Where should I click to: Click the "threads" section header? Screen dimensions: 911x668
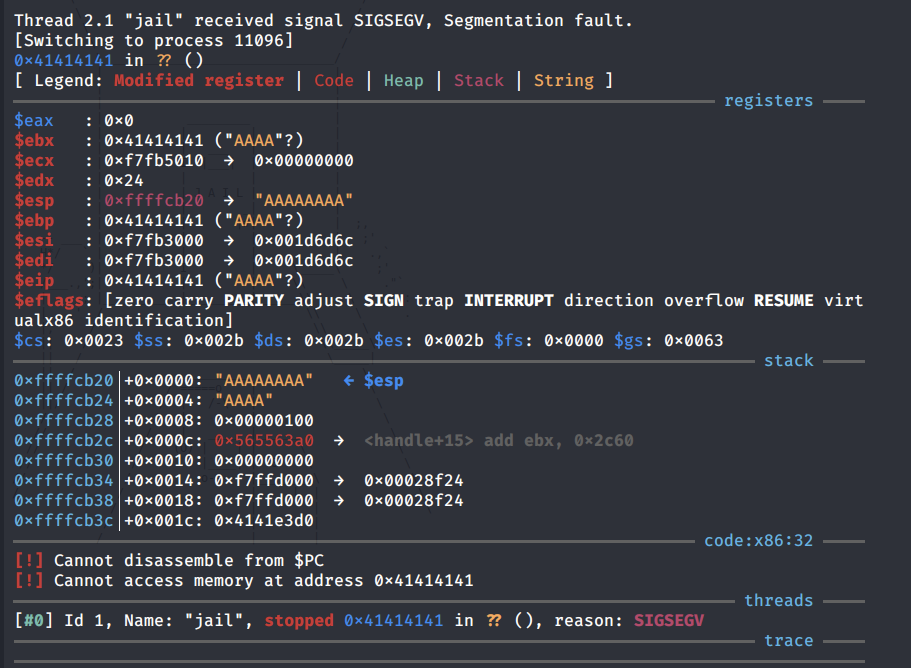[x=778, y=600]
